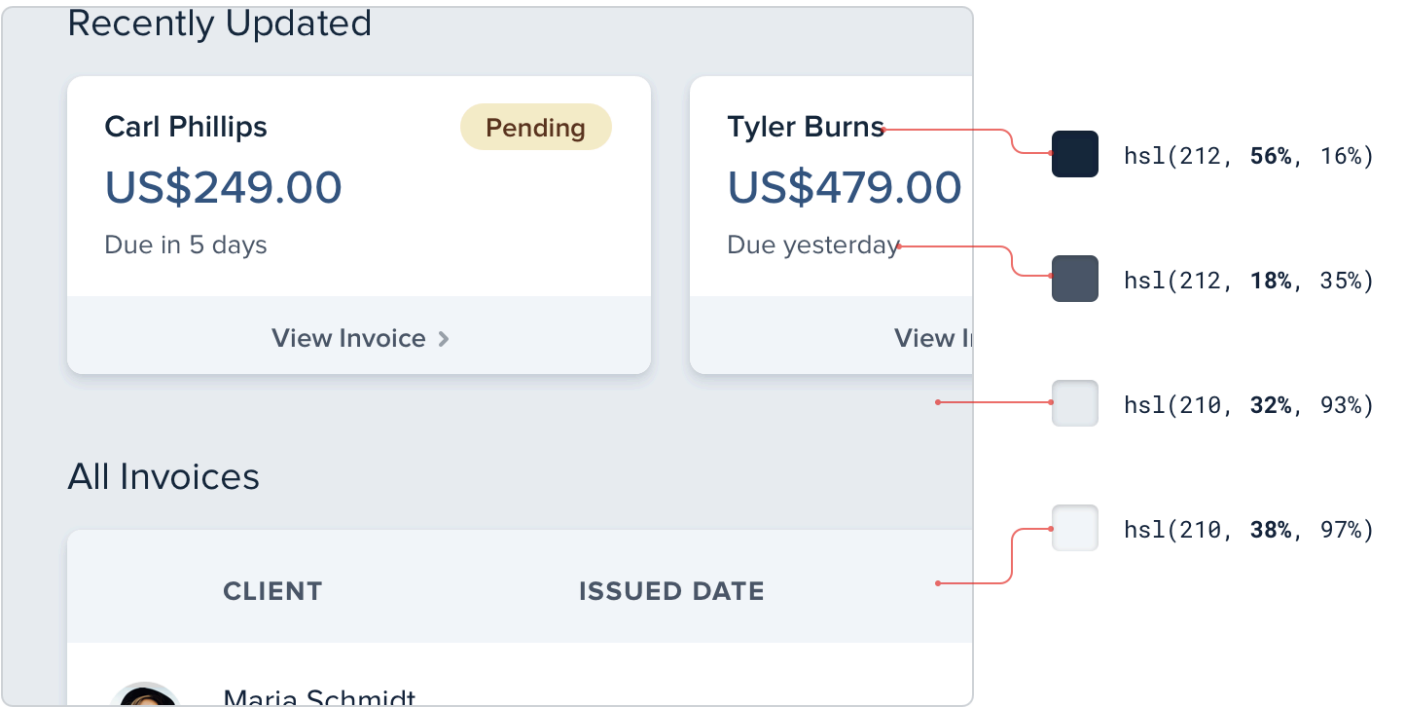
Task: Open Tyler Burns View Invoice link
Action: pos(933,338)
